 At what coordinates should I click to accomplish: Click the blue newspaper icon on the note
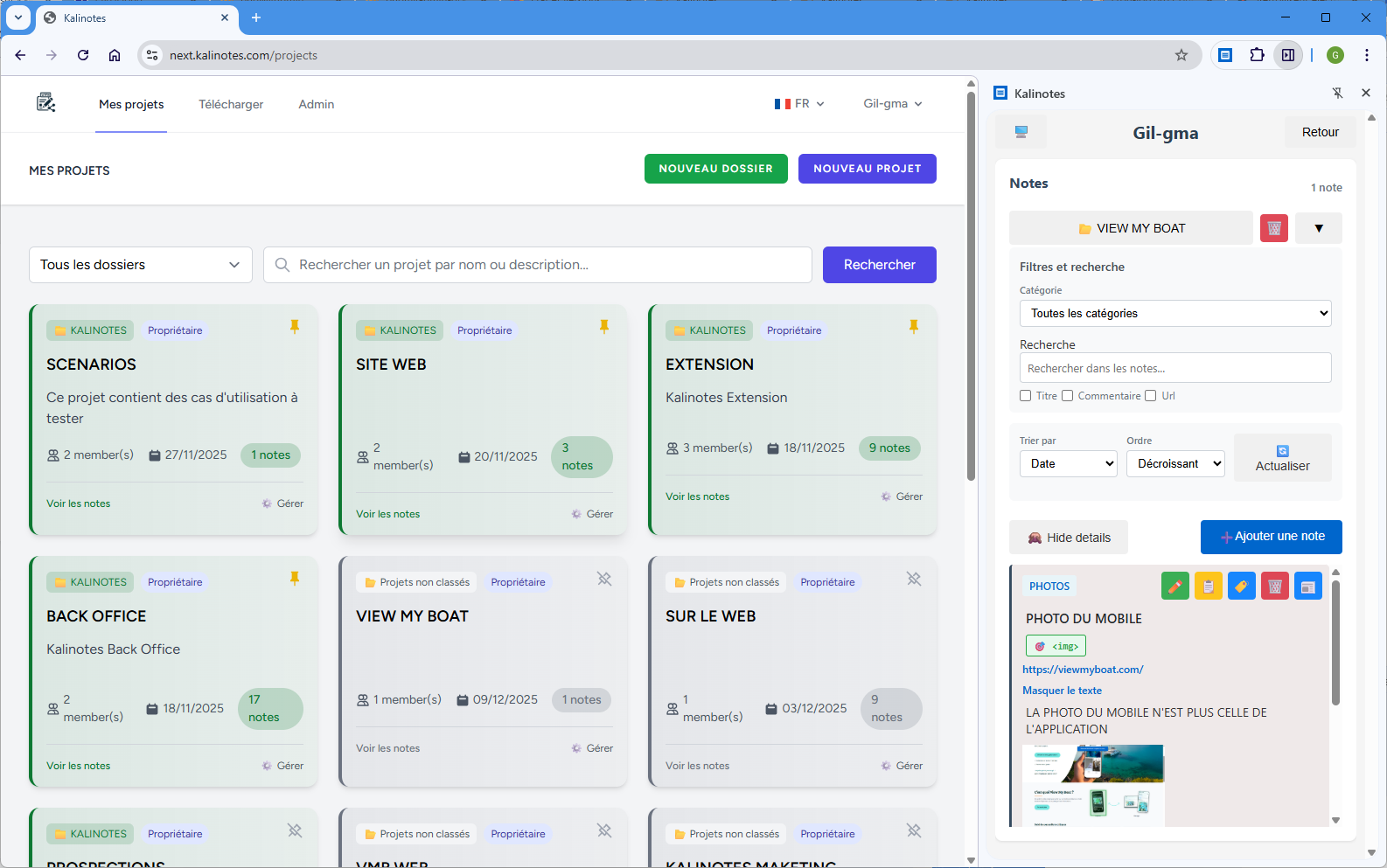pyautogui.click(x=1307, y=586)
